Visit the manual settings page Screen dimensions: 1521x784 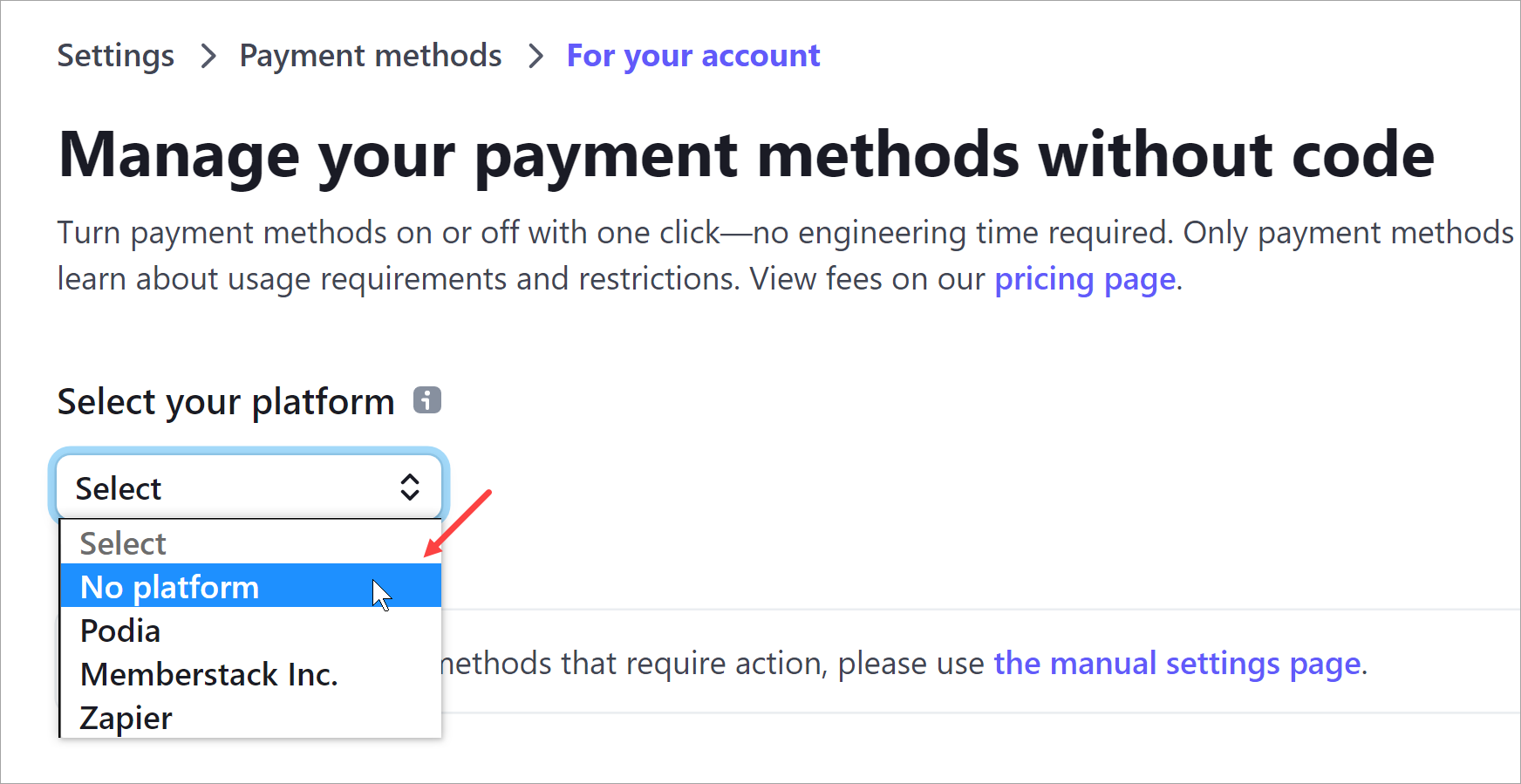tap(1179, 663)
